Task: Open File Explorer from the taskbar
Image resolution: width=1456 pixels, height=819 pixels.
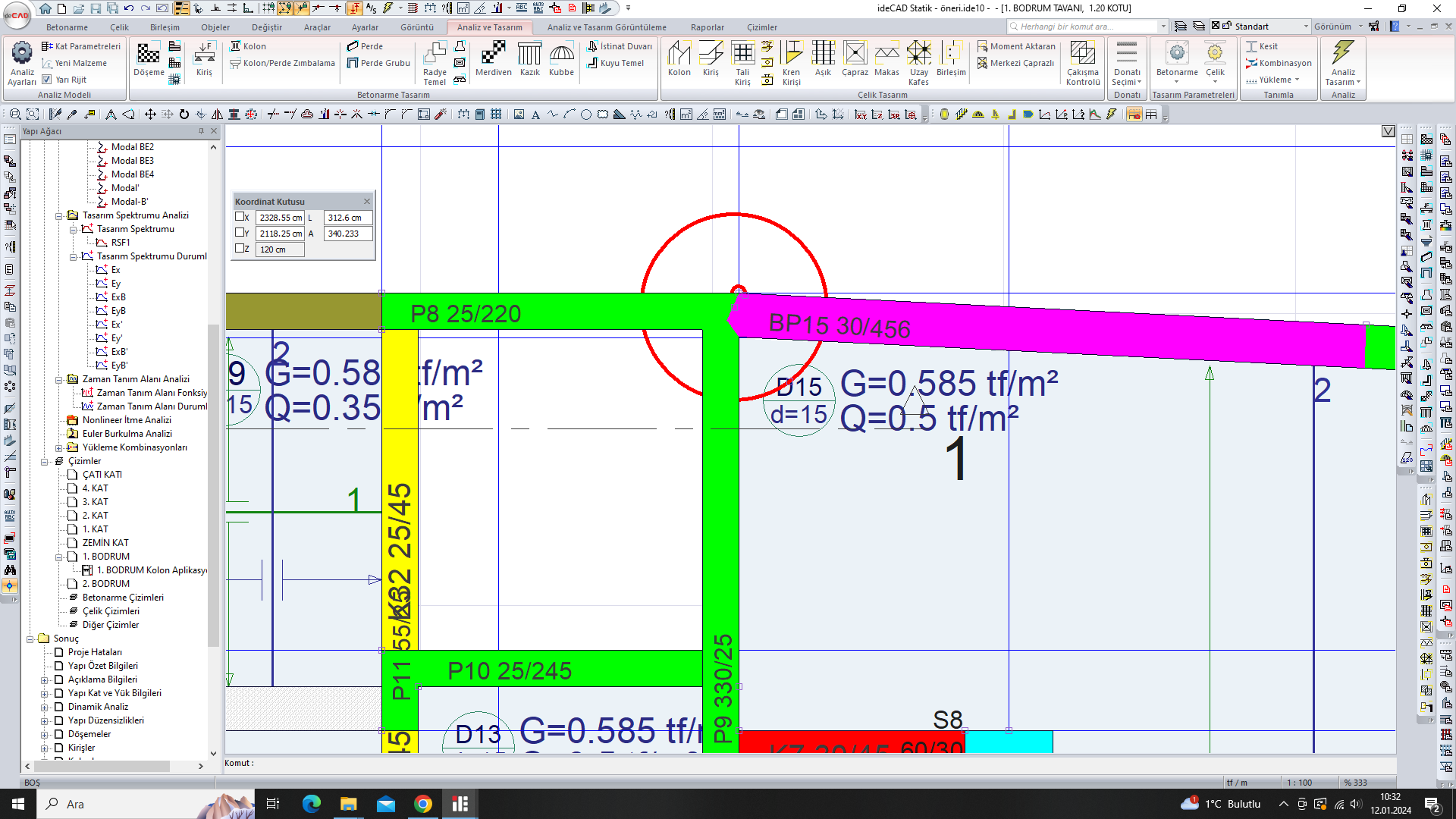Action: [x=348, y=804]
